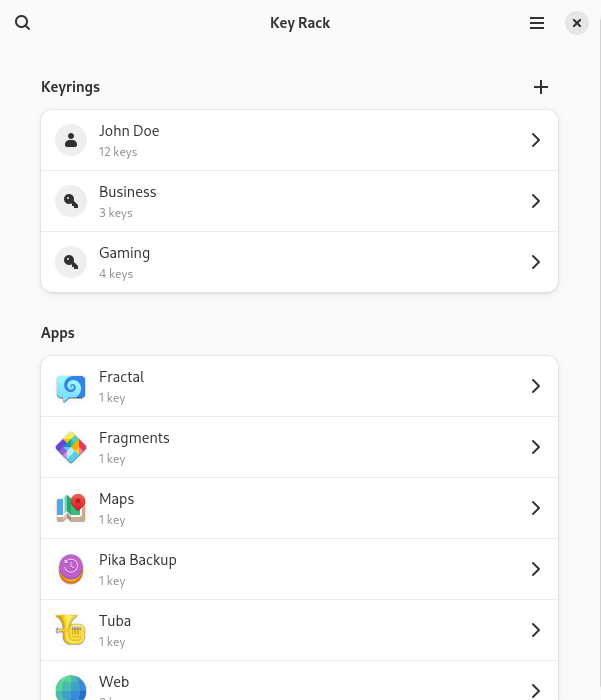Expand Gaming keyring chevron arrow
The image size is (601, 700).
[536, 262]
